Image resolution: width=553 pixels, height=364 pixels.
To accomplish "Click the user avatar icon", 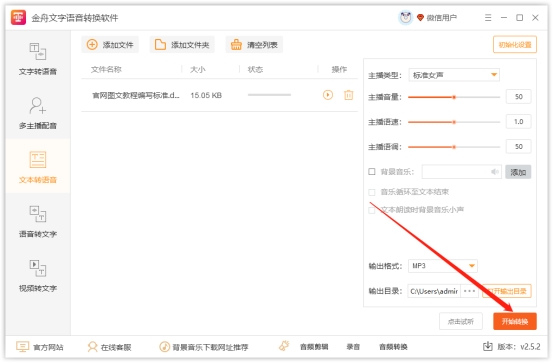I will pos(406,17).
